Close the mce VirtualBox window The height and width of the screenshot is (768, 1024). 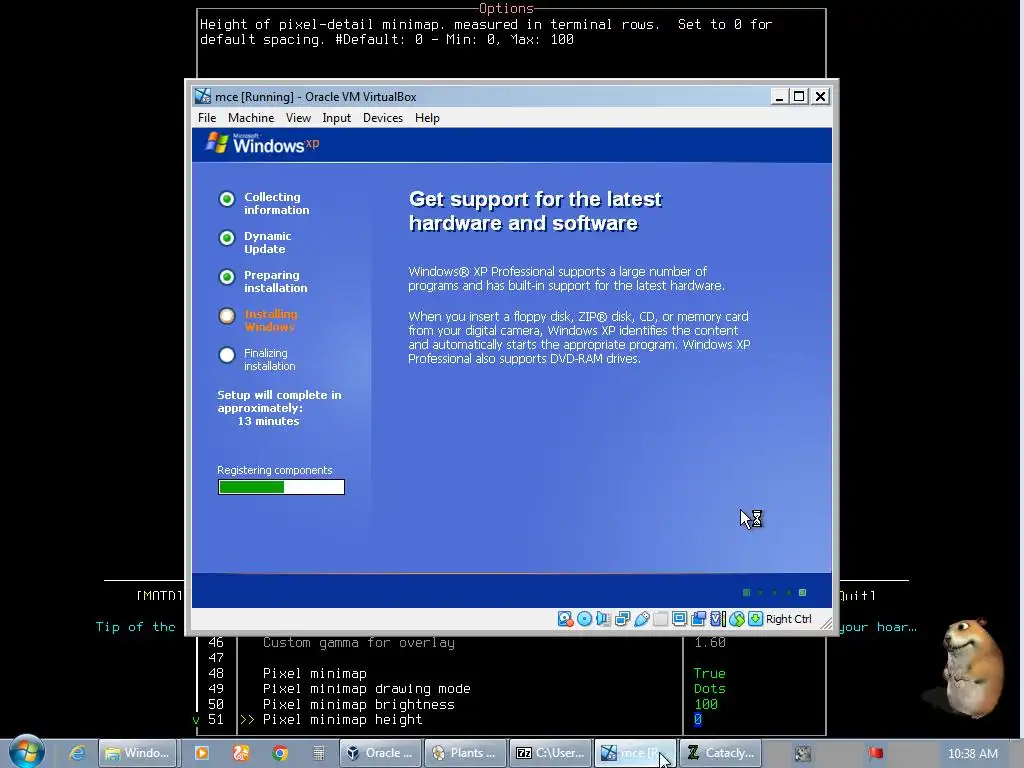pyautogui.click(x=820, y=97)
